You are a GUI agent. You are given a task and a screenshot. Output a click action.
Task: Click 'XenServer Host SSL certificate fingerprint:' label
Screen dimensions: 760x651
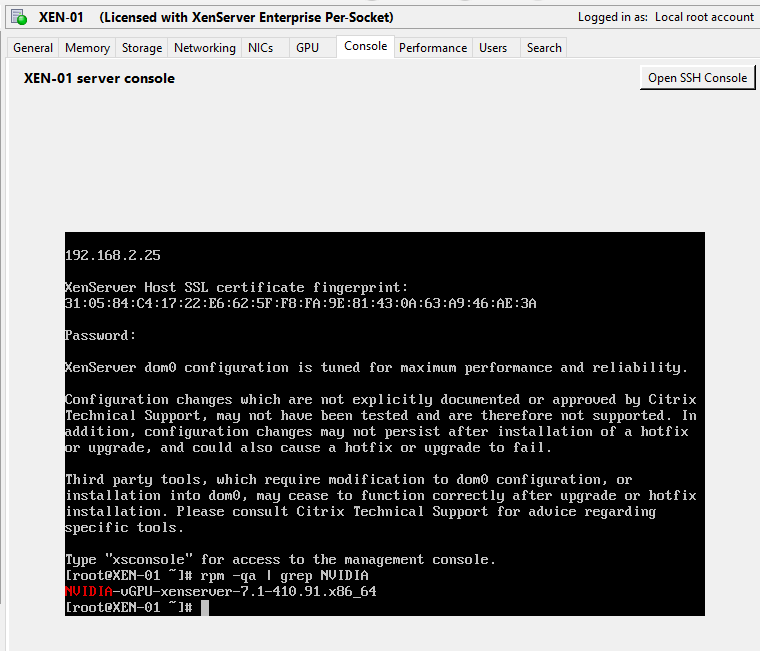[x=237, y=287]
